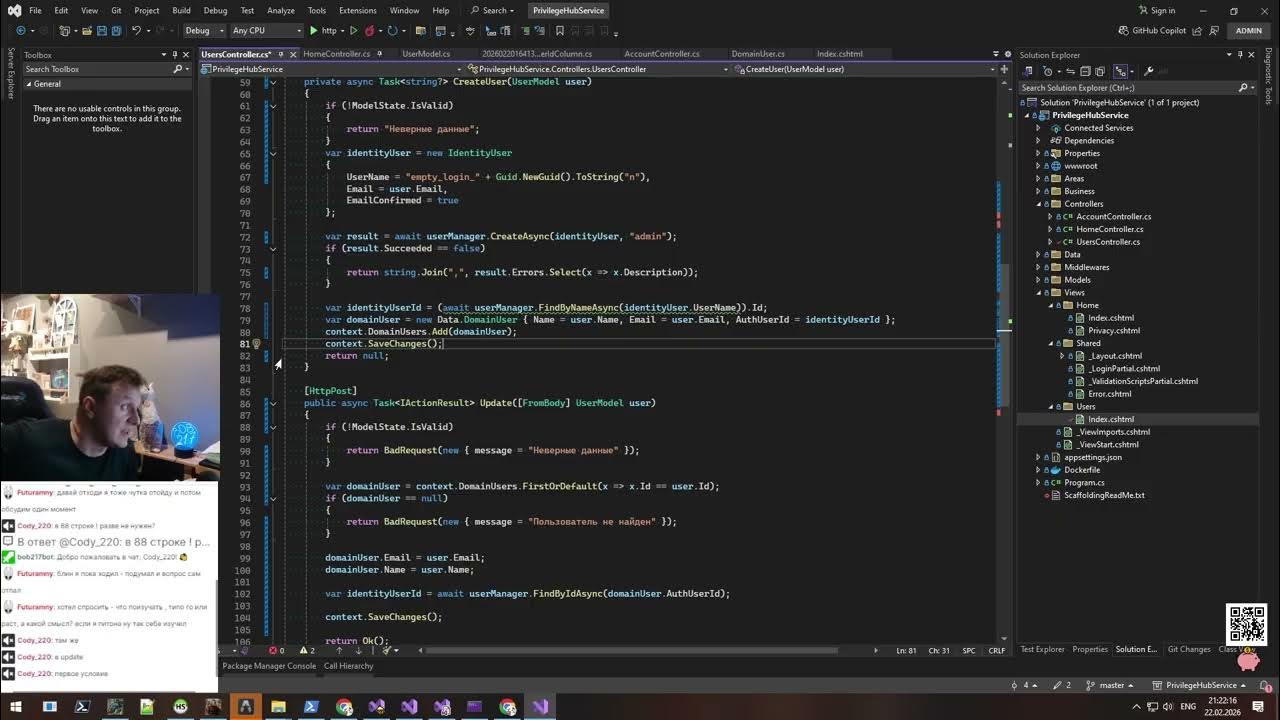Open Call Hierarchy panel
This screenshot has width=1280, height=720.
coord(348,666)
